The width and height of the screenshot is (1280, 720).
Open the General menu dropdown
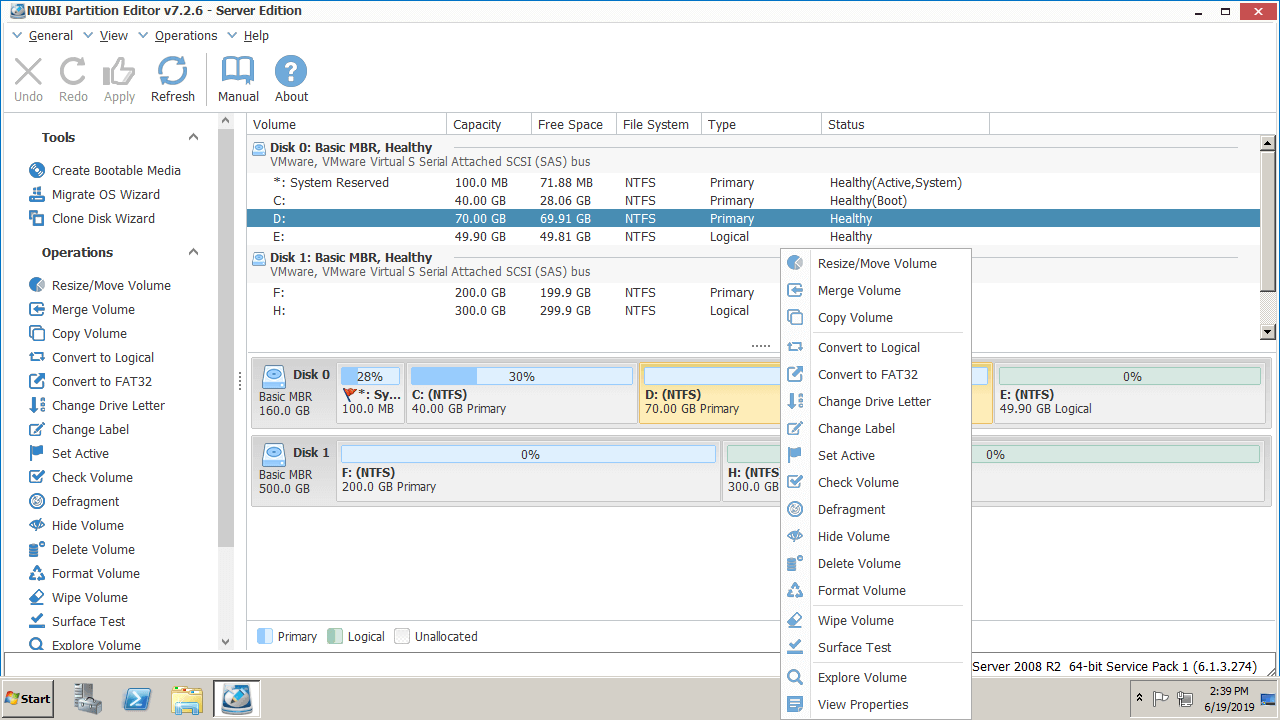coord(50,36)
